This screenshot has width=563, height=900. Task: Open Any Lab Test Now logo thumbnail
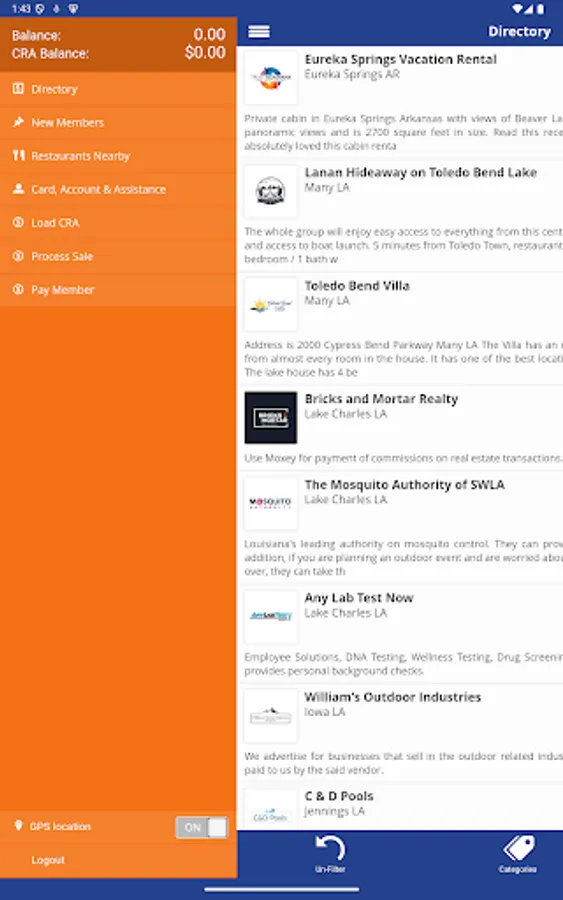[271, 616]
